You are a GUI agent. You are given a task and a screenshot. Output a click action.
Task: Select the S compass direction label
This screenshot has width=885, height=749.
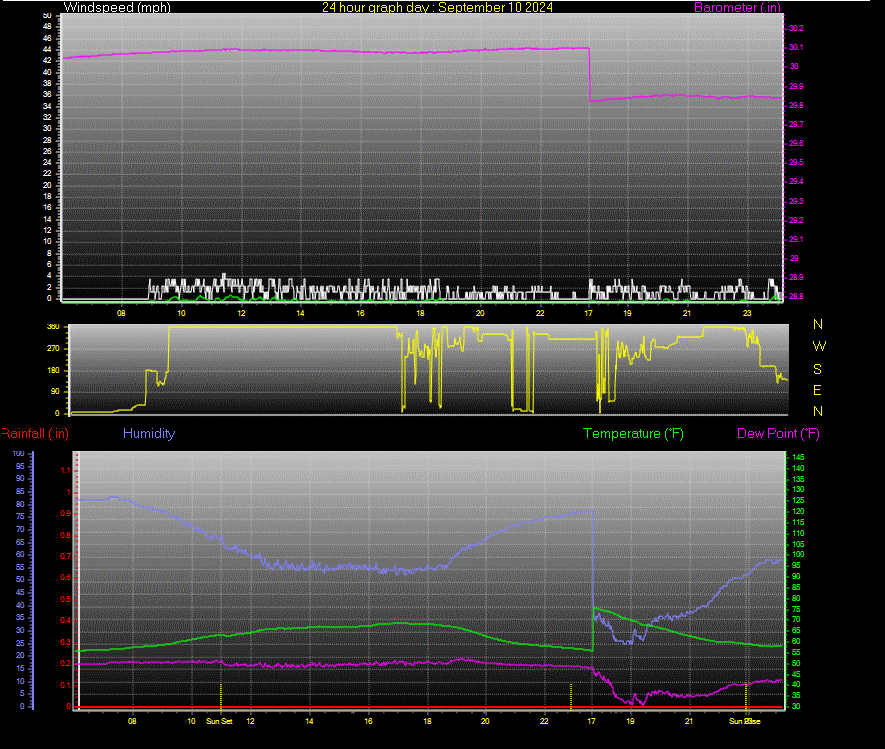point(817,369)
